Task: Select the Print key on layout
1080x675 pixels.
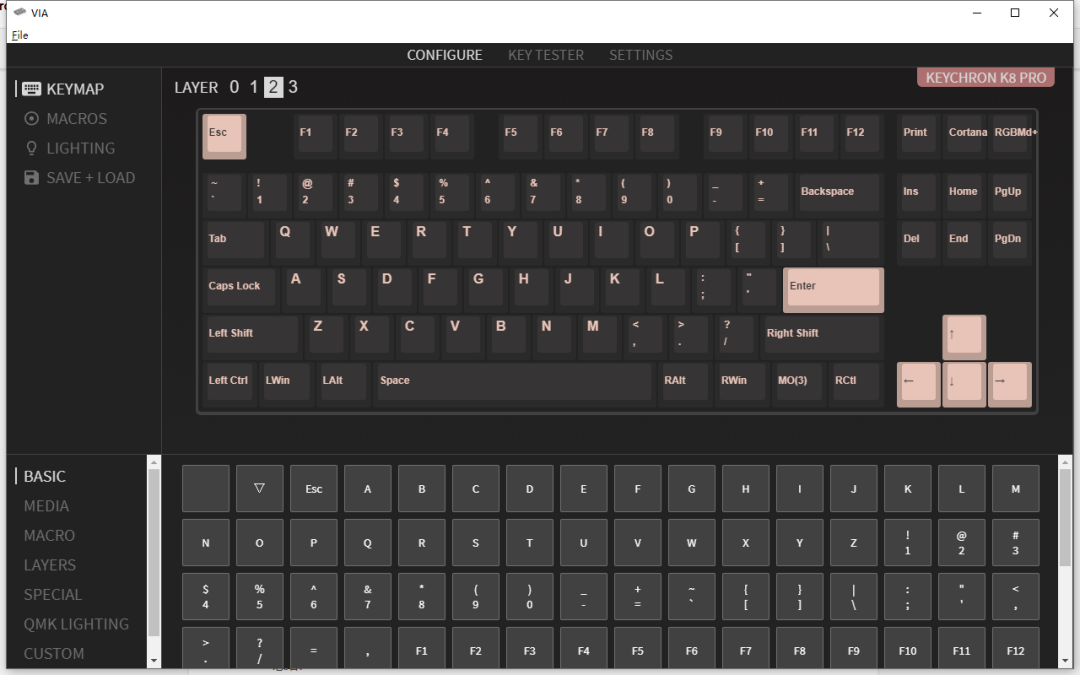Action: point(918,134)
